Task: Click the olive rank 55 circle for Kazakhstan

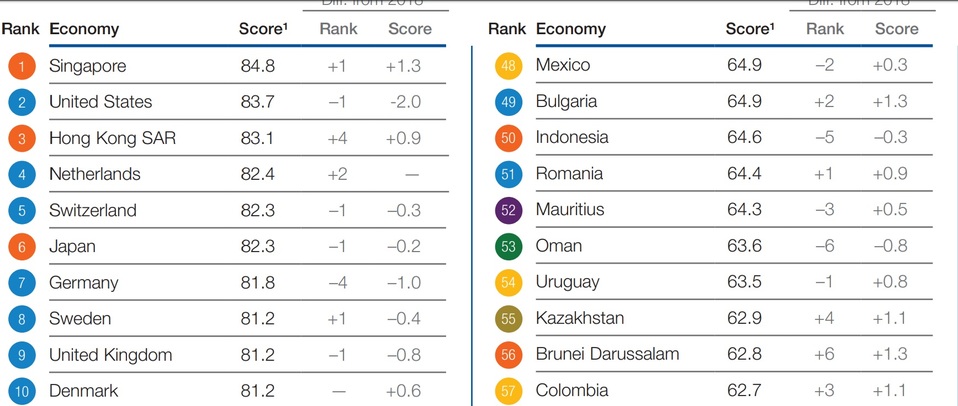Action: (508, 318)
